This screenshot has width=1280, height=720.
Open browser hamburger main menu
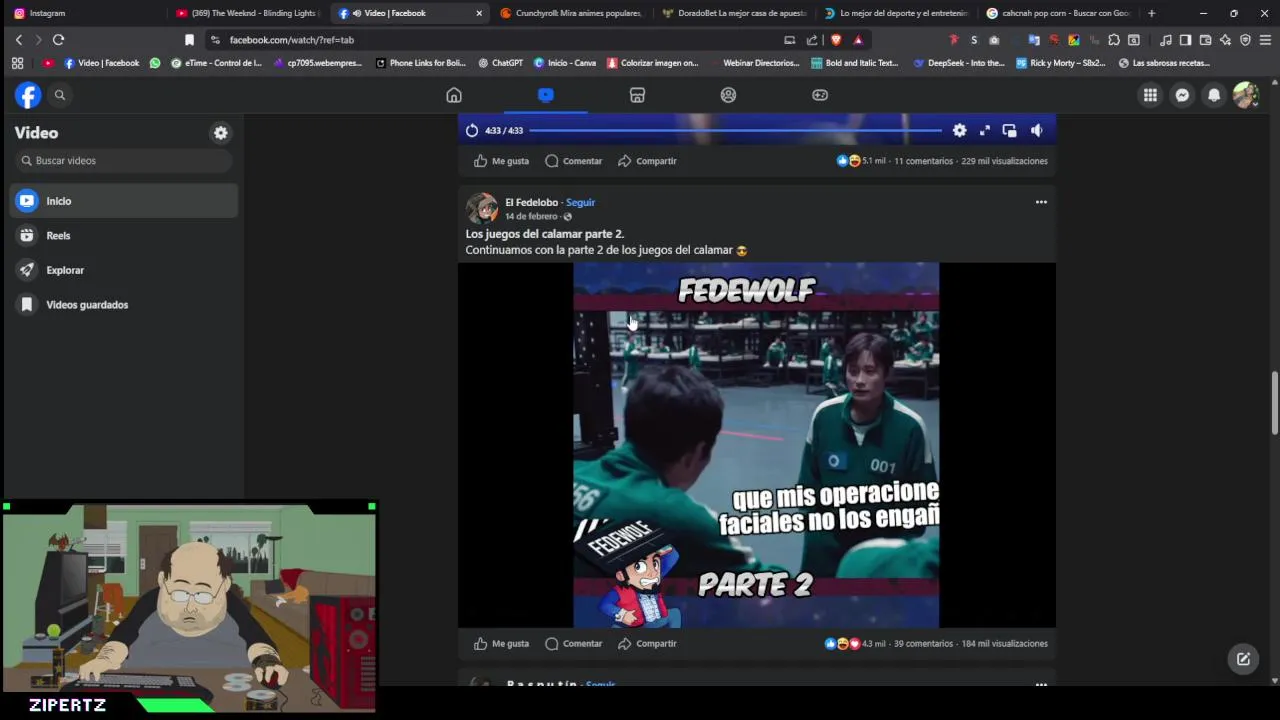[1265, 40]
